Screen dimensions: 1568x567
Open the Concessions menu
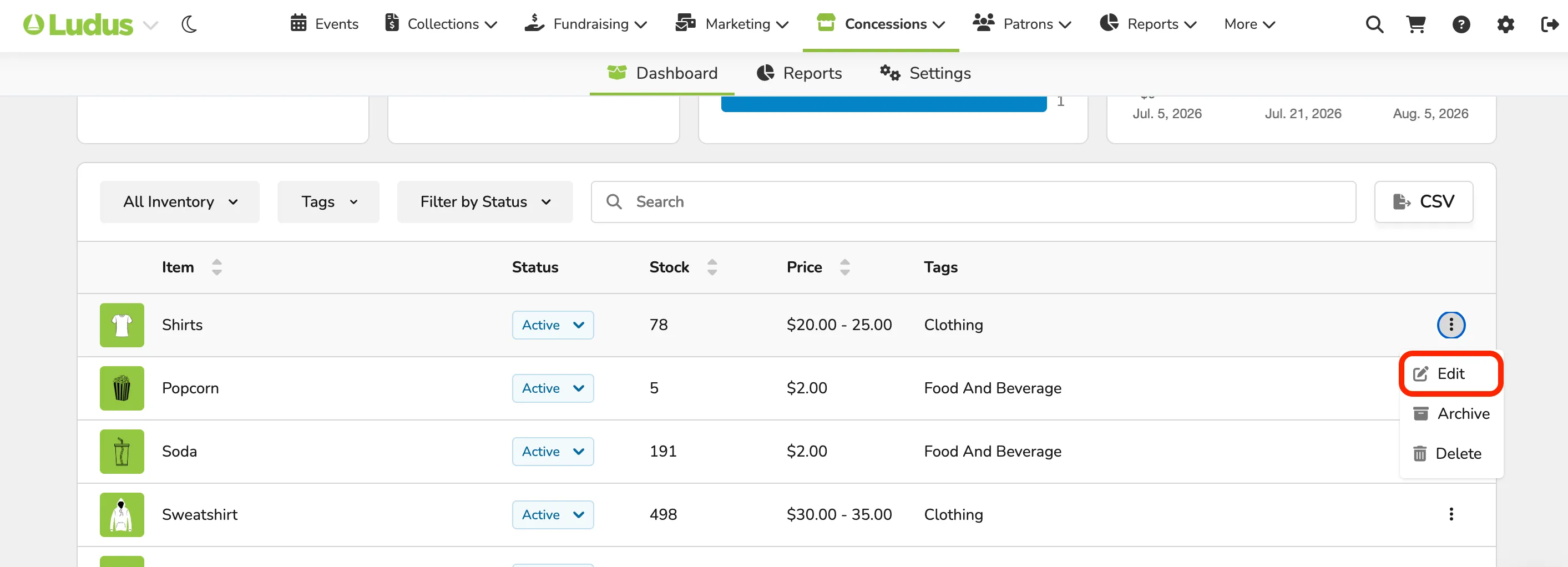pos(881,24)
